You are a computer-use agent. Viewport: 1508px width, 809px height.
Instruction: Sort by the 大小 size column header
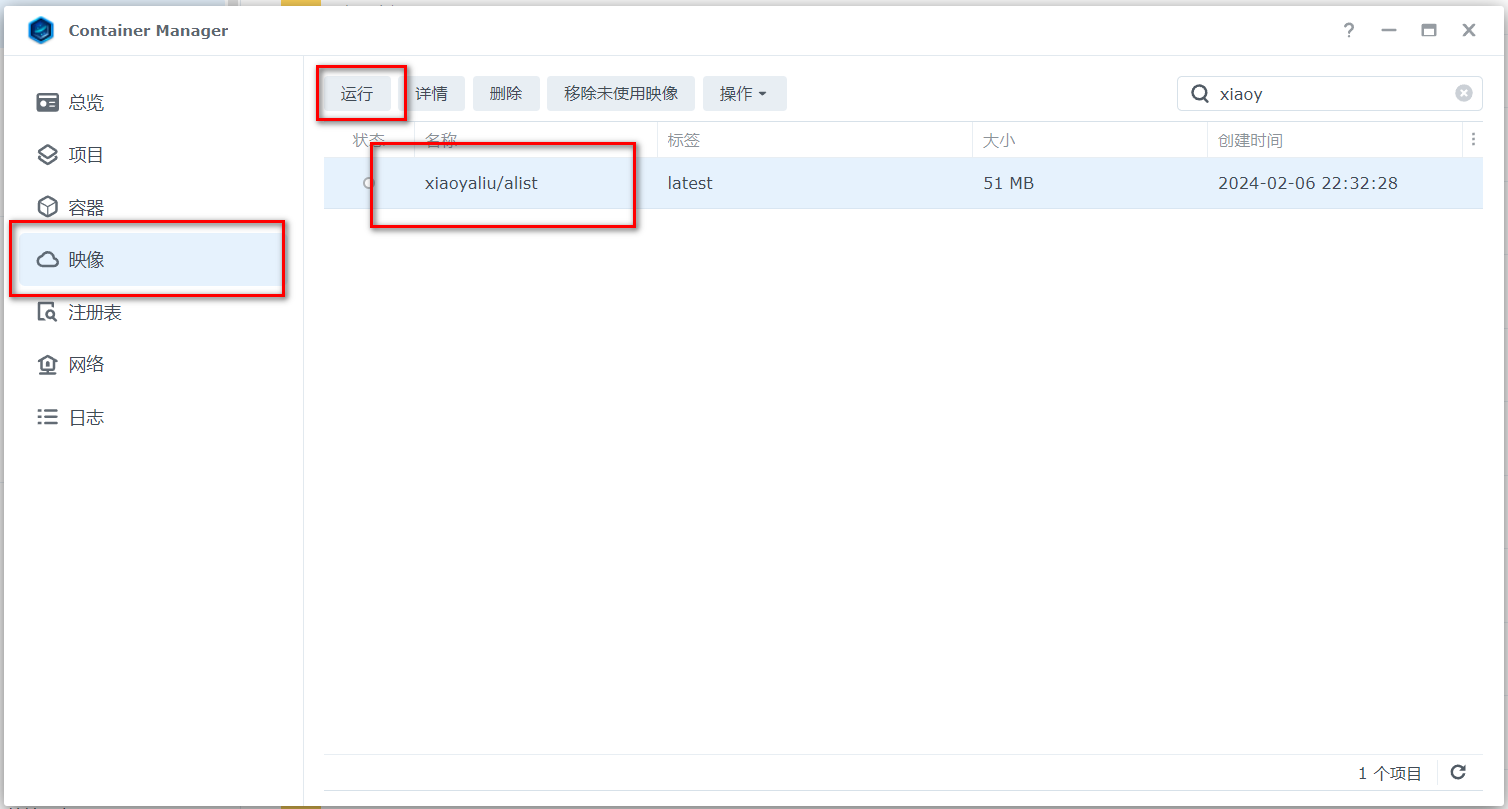[999, 141]
